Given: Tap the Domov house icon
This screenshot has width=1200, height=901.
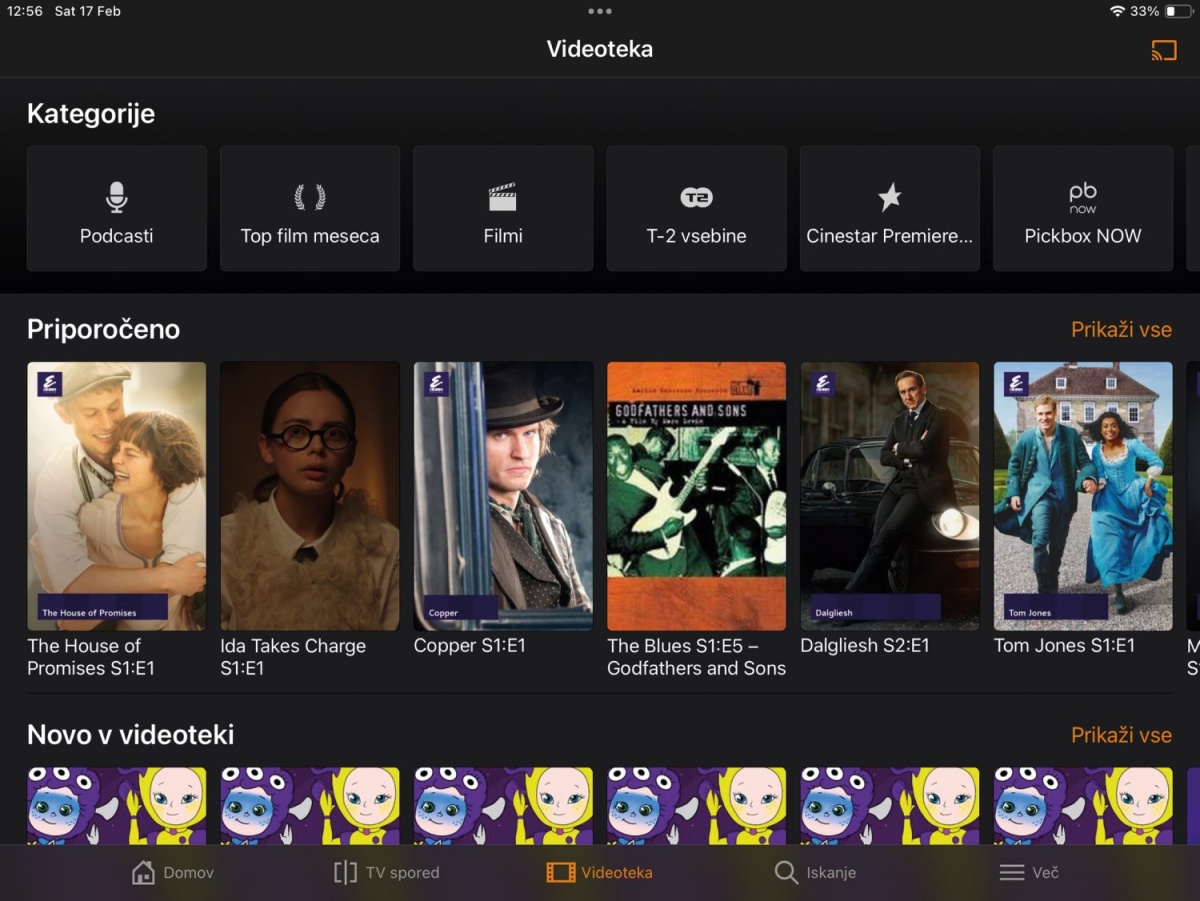Looking at the screenshot, I should pyautogui.click(x=144, y=872).
